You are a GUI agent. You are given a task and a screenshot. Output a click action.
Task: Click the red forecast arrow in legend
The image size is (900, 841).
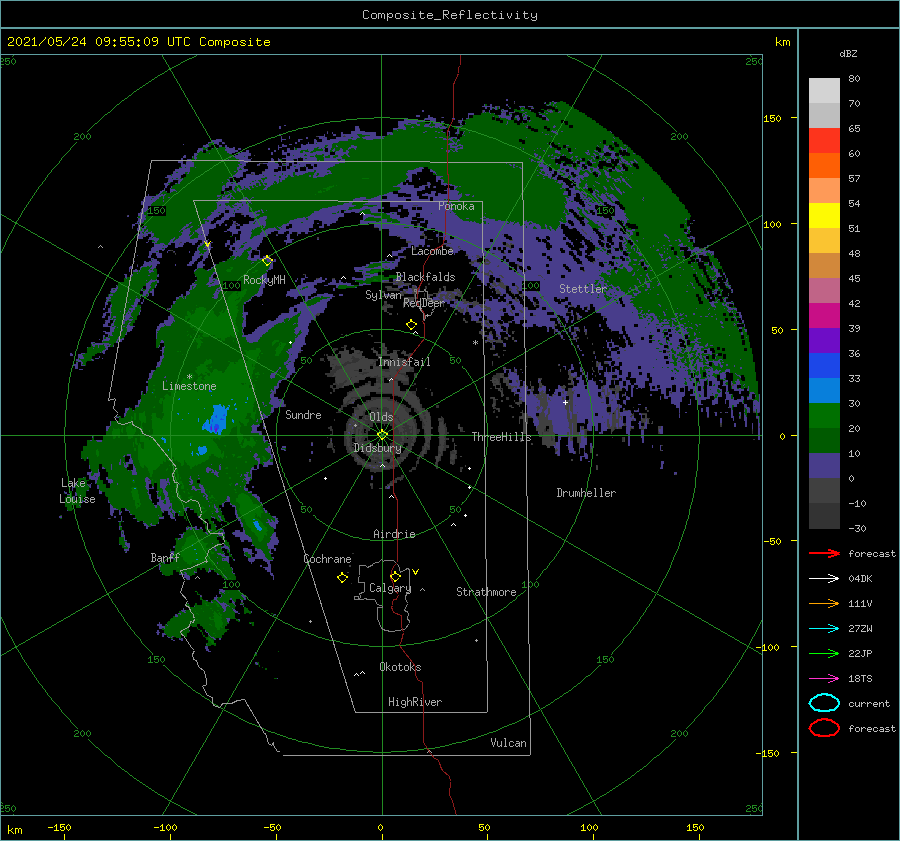(824, 553)
